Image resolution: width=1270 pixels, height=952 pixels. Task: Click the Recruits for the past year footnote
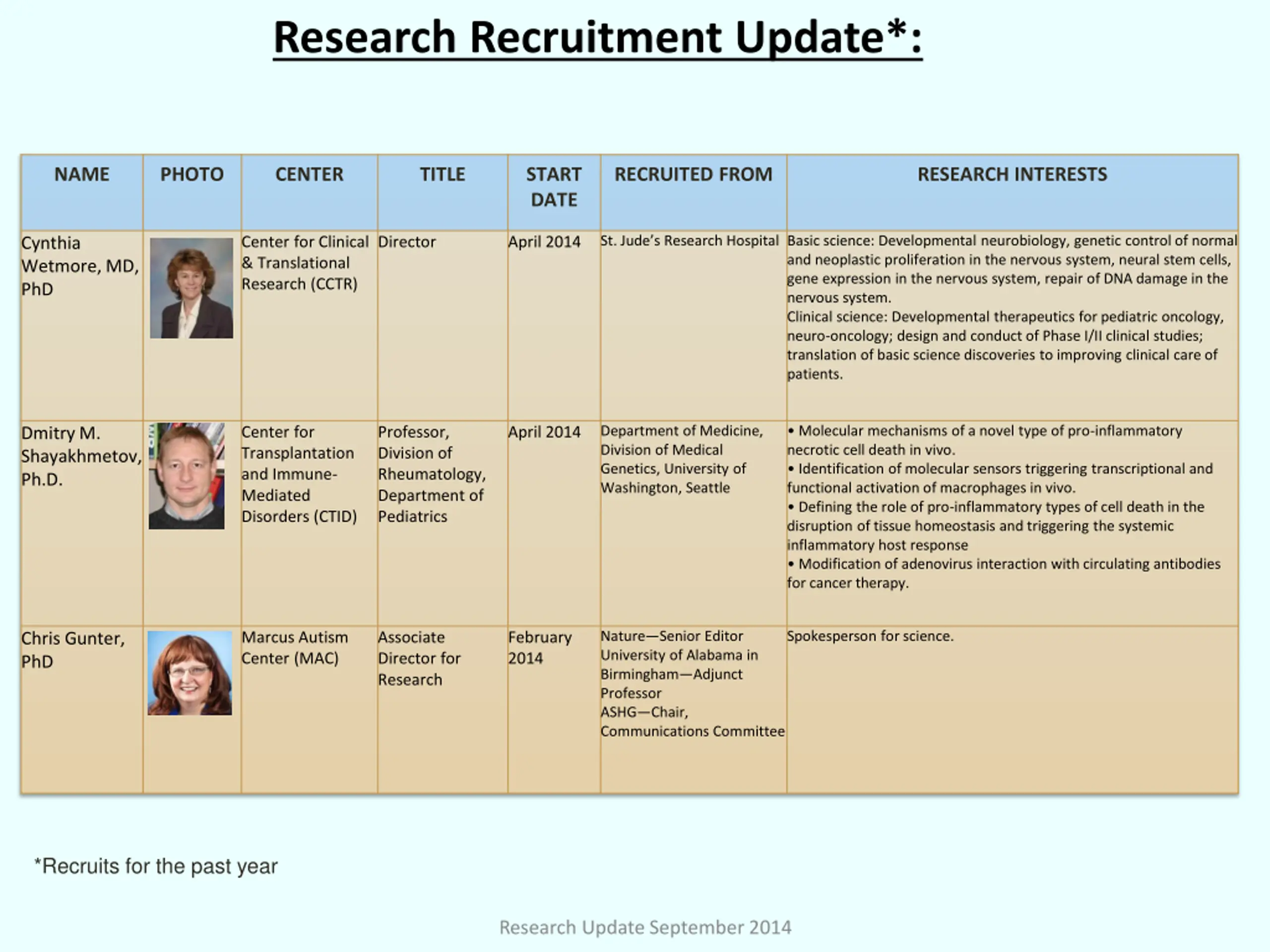coord(156,866)
